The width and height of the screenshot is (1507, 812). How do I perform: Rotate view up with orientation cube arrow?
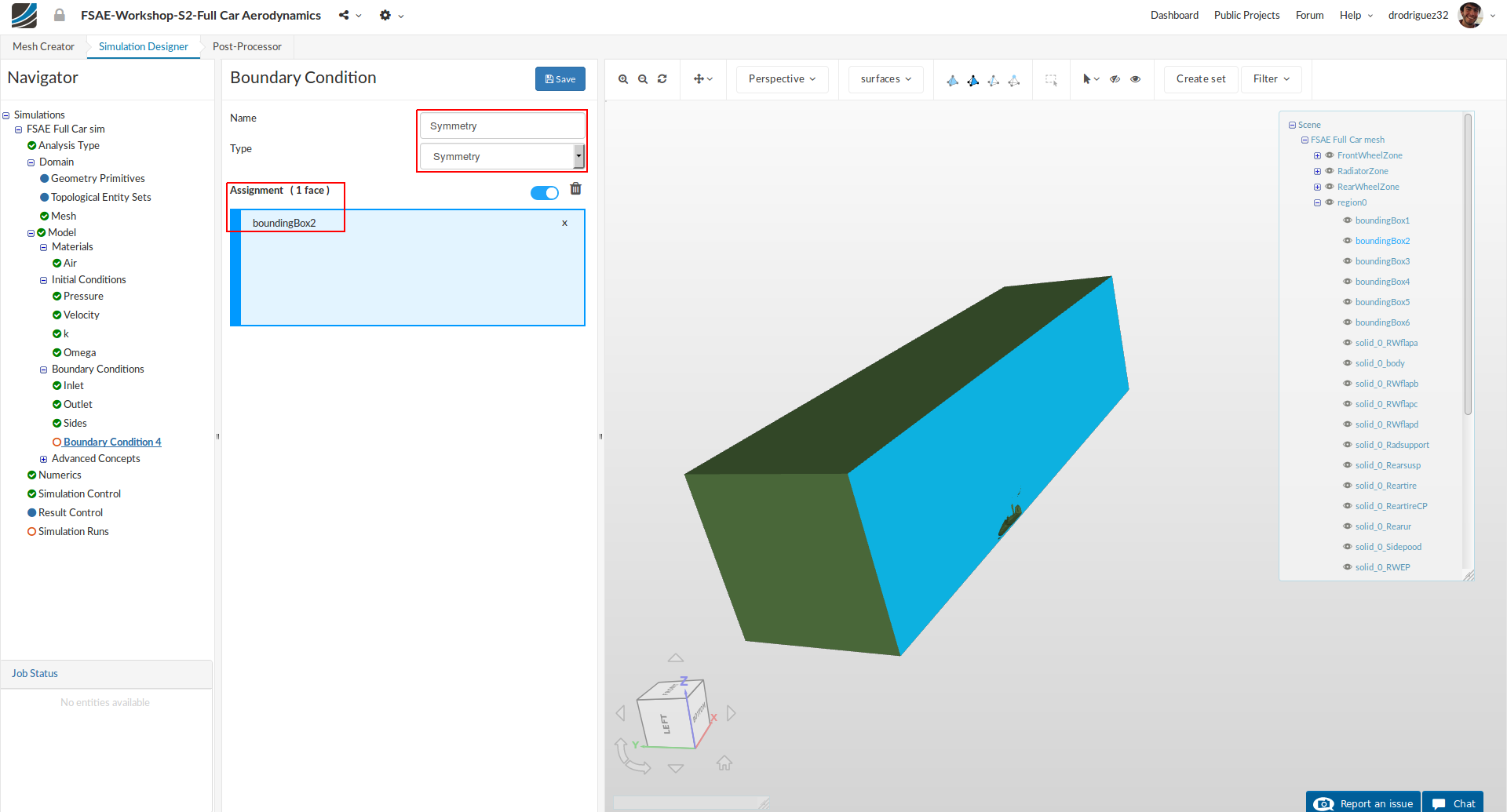(x=676, y=657)
